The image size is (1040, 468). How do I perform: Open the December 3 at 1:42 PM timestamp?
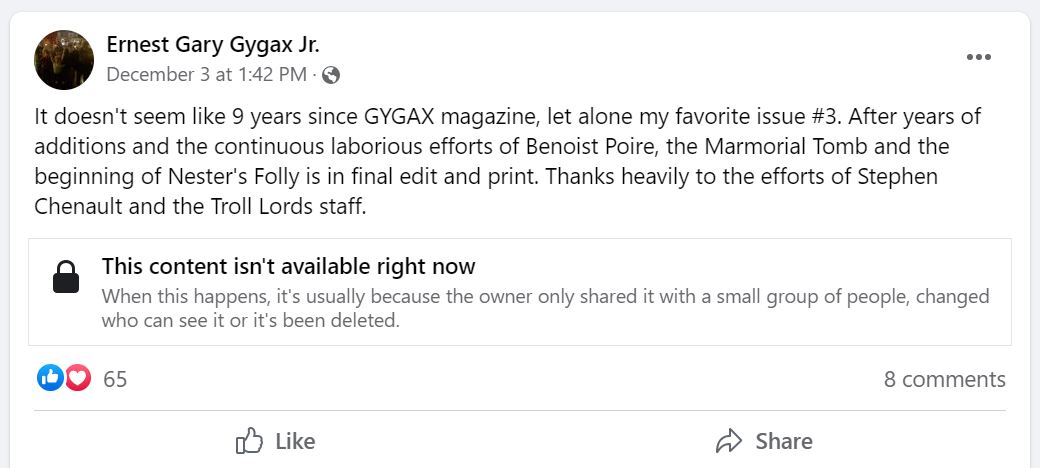coord(206,75)
